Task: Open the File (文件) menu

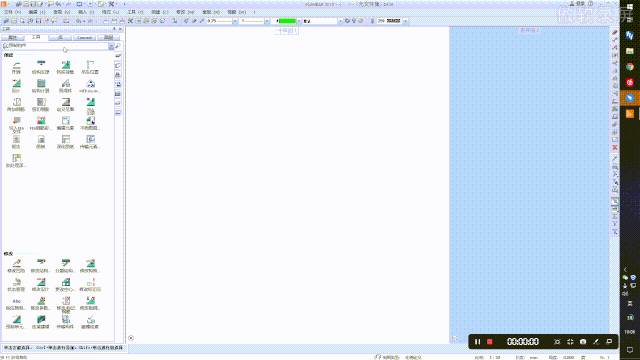Action: [12, 12]
